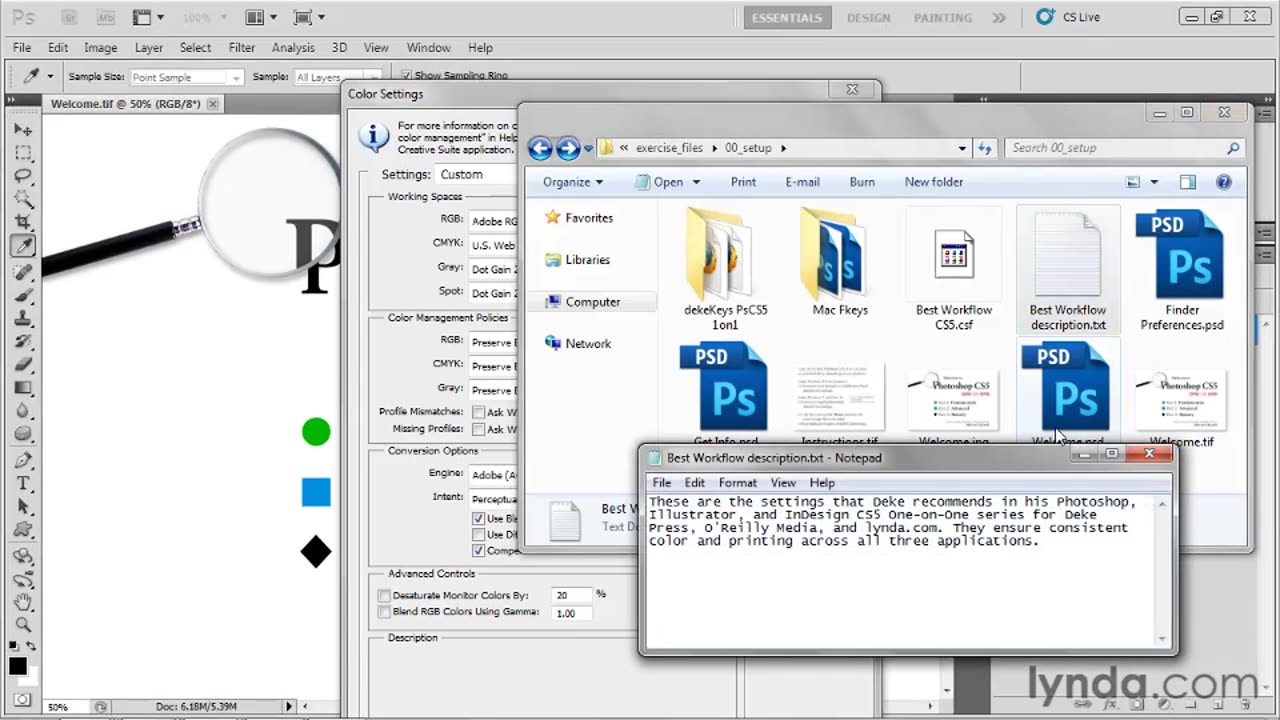Toggle the Explorer preview pane
This screenshot has height=720, width=1280.
[x=1188, y=182]
